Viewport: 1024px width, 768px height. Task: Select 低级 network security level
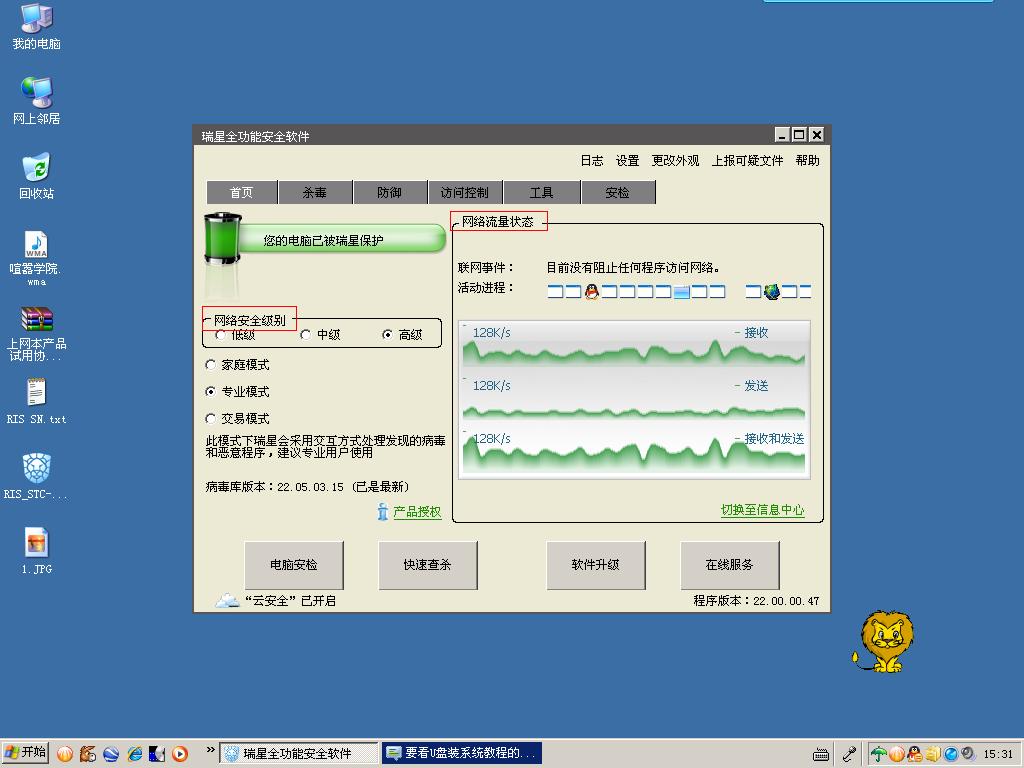point(235,335)
